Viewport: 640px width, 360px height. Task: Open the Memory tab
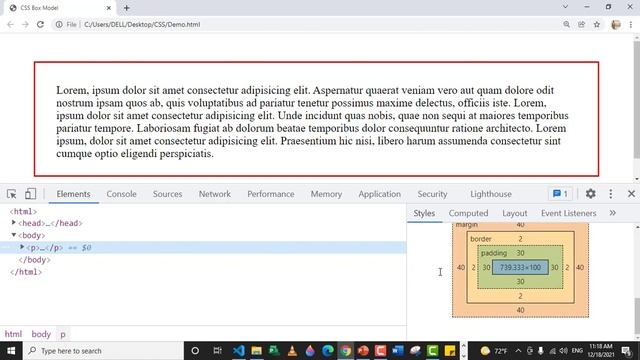(x=326, y=194)
